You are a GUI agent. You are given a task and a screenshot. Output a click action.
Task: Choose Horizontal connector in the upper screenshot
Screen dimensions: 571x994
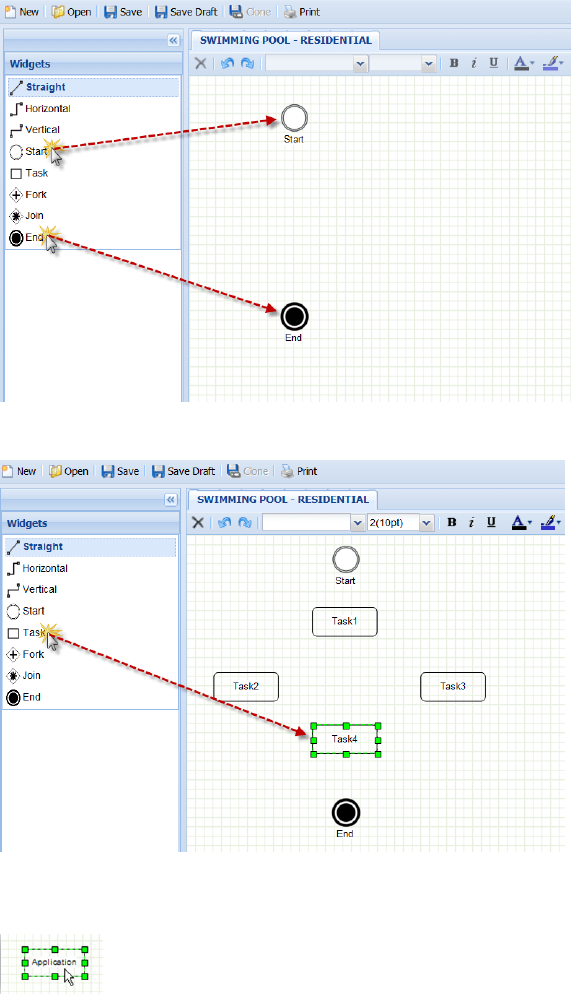tap(40, 108)
